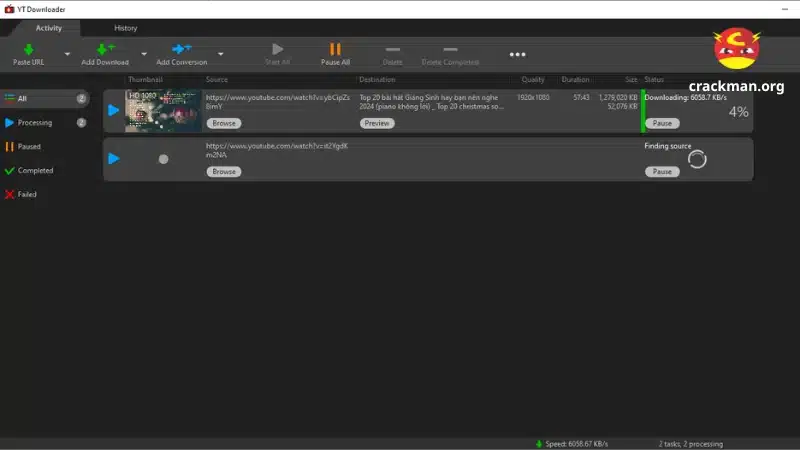Open the HD 1080 video thumbnail

(x=163, y=111)
